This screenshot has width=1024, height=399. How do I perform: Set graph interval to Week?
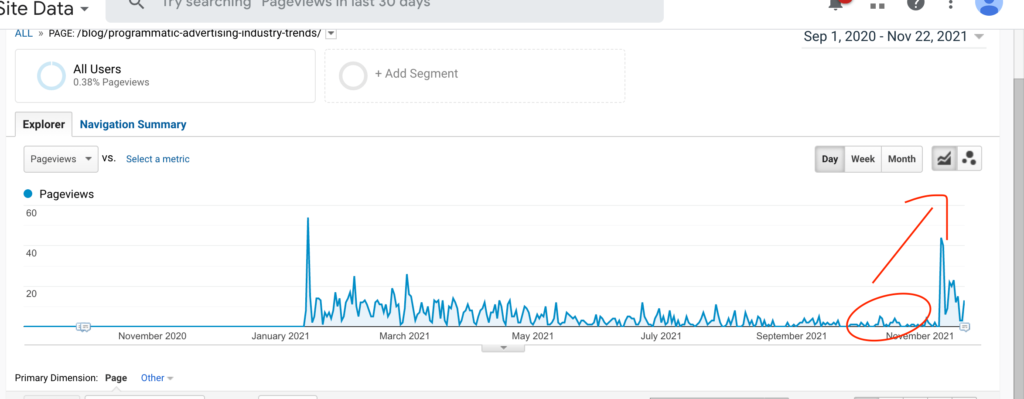tap(863, 159)
